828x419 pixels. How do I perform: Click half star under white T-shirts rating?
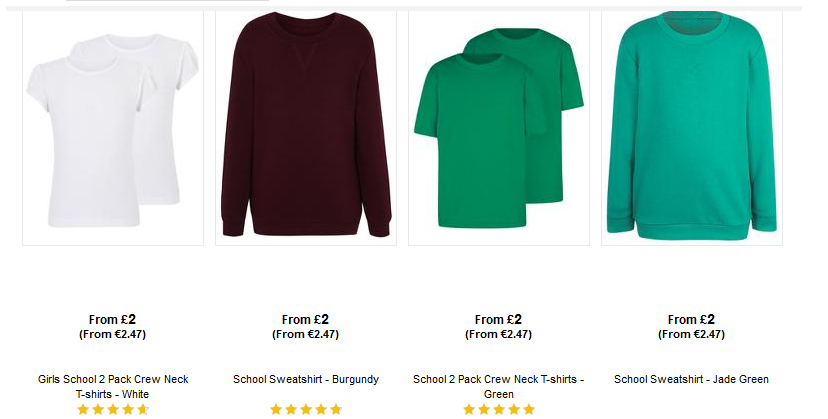click(x=143, y=409)
